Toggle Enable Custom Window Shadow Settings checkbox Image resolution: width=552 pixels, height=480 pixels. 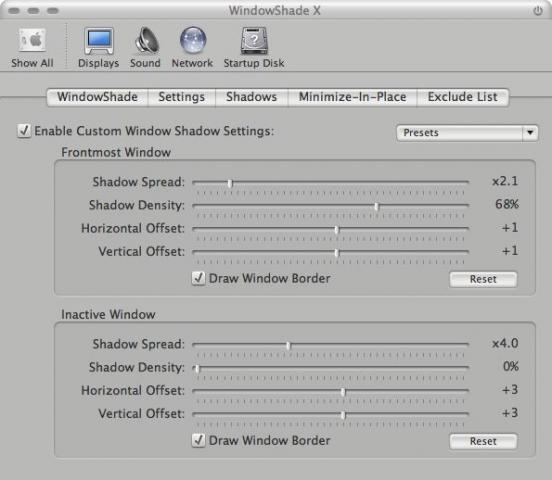point(24,131)
